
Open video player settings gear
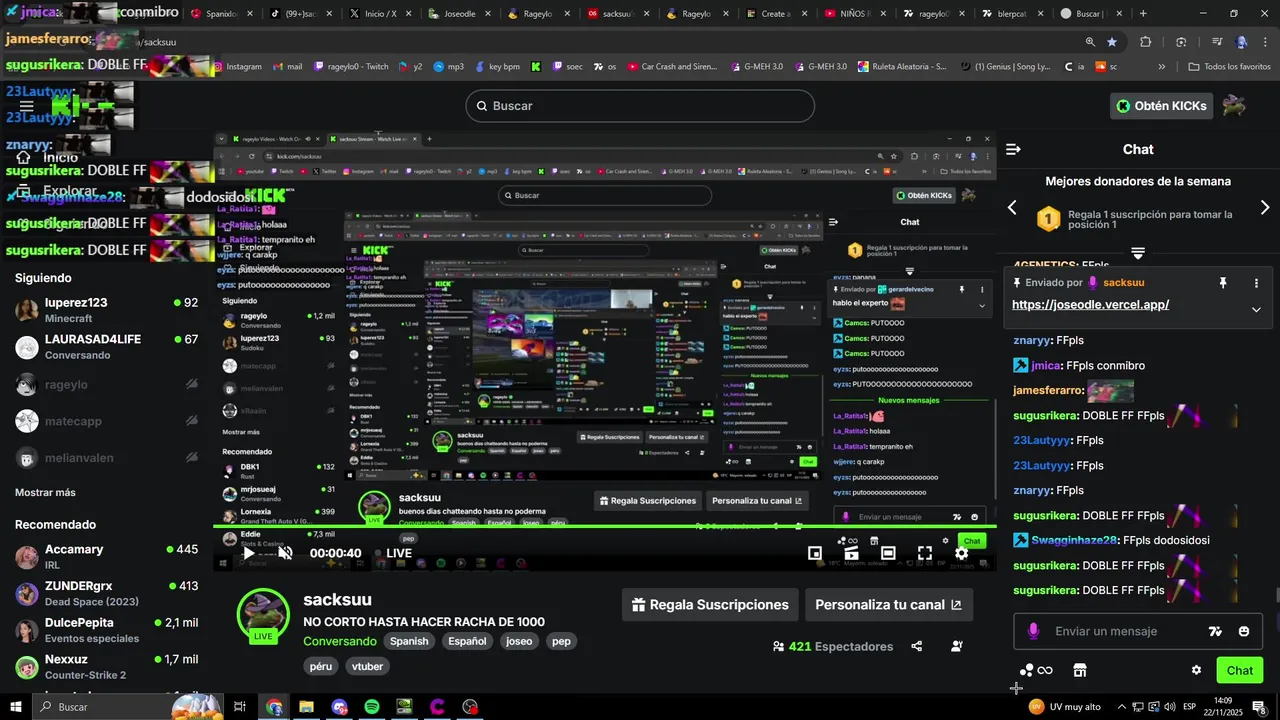coord(961,553)
